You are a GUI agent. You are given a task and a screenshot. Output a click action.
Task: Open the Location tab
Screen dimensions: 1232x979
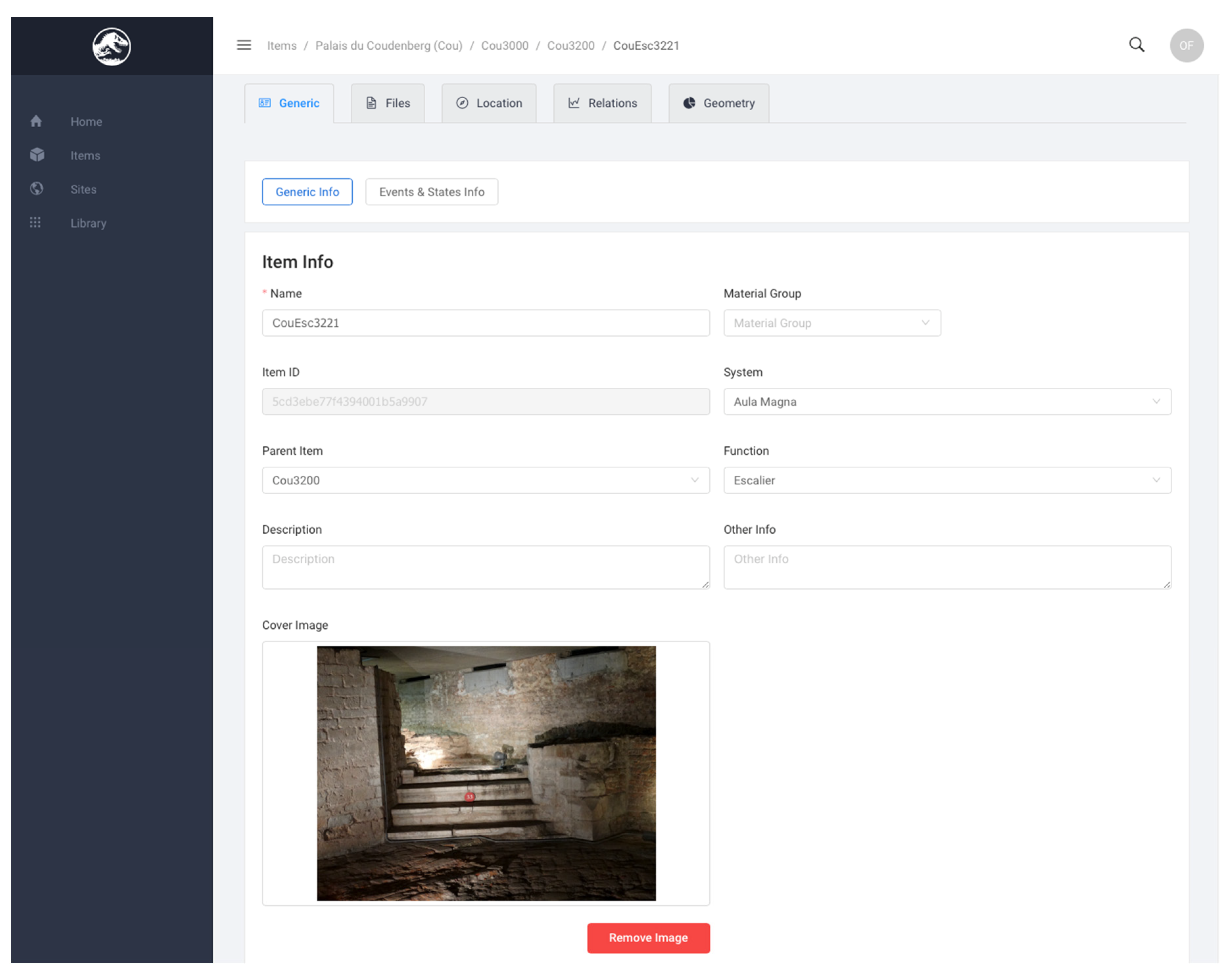point(488,104)
